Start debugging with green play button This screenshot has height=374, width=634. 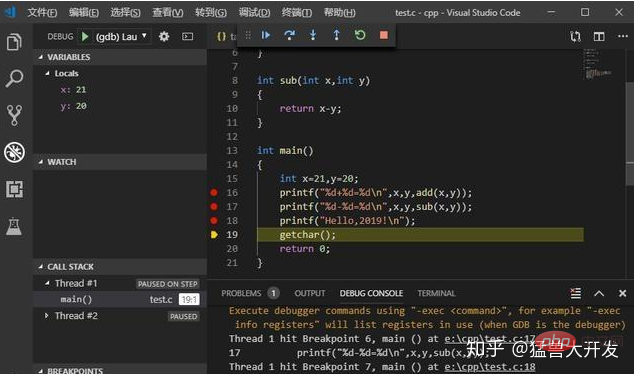click(x=85, y=36)
